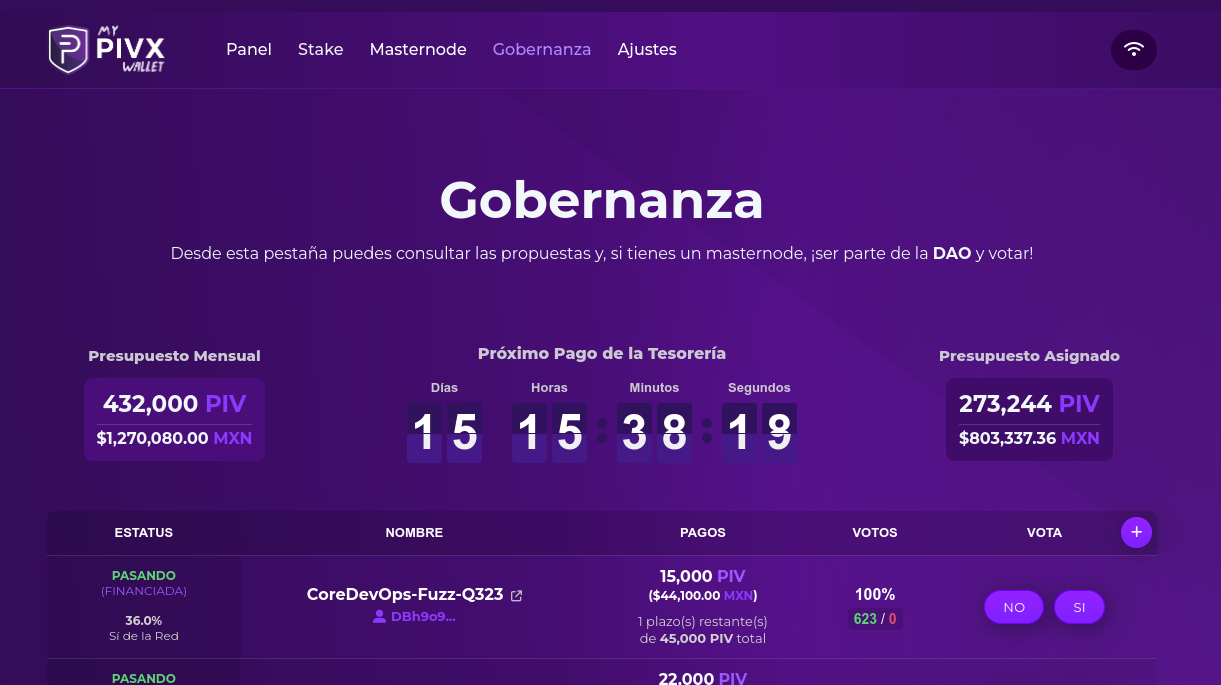Go to the Panel tab

point(249,49)
